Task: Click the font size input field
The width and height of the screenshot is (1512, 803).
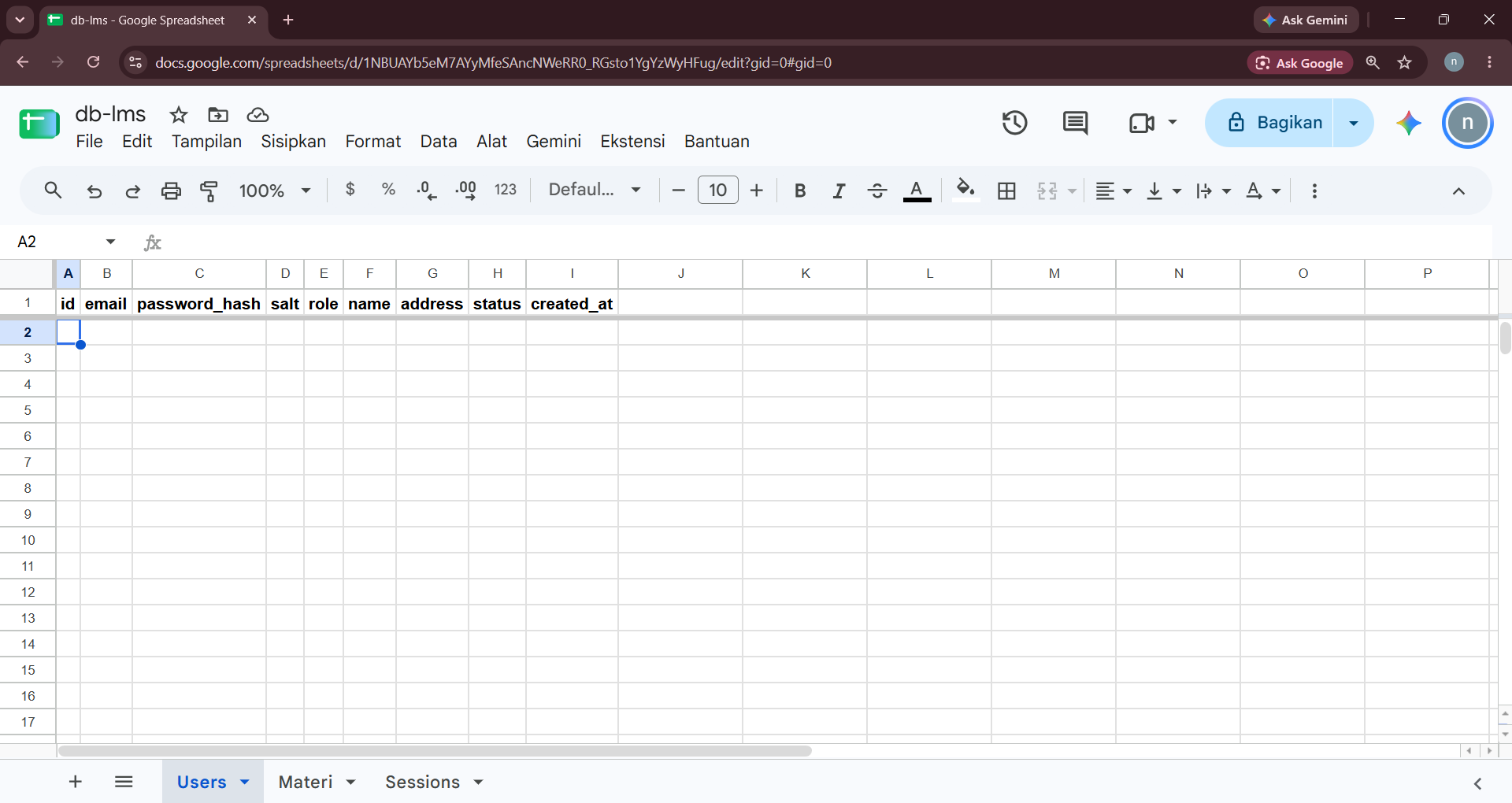Action: [718, 190]
